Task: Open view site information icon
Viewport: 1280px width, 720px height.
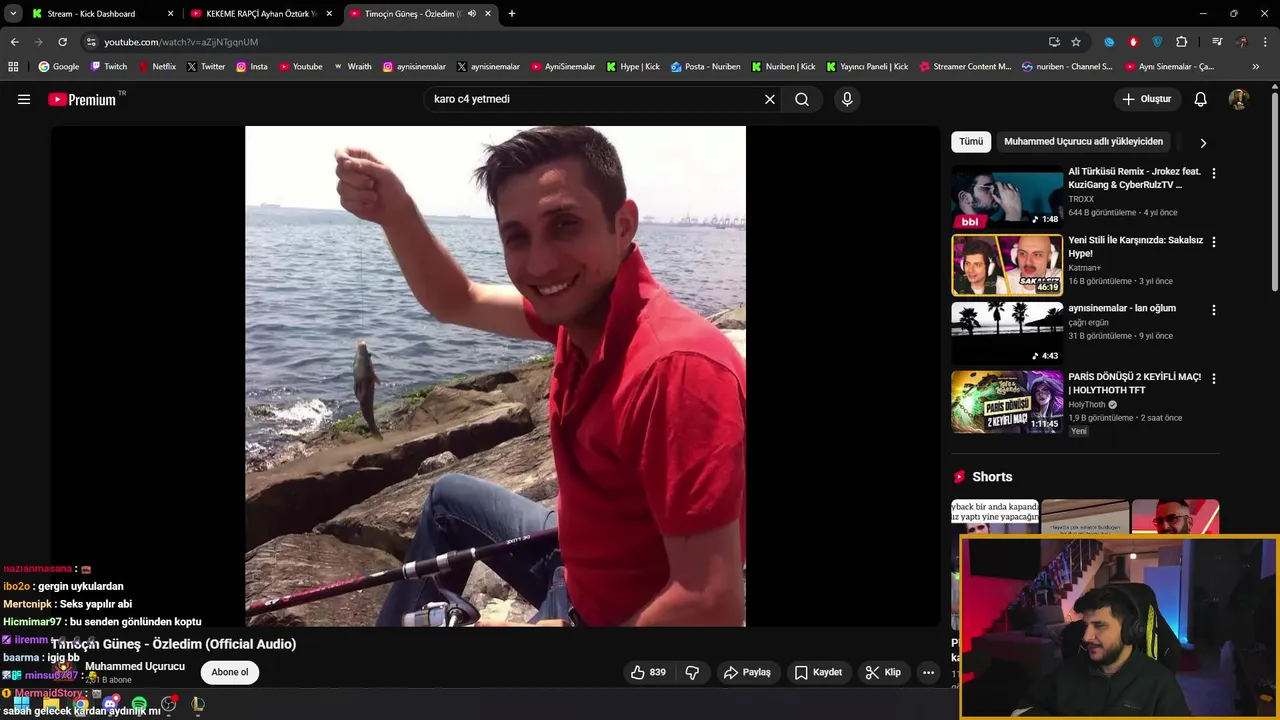Action: click(91, 42)
